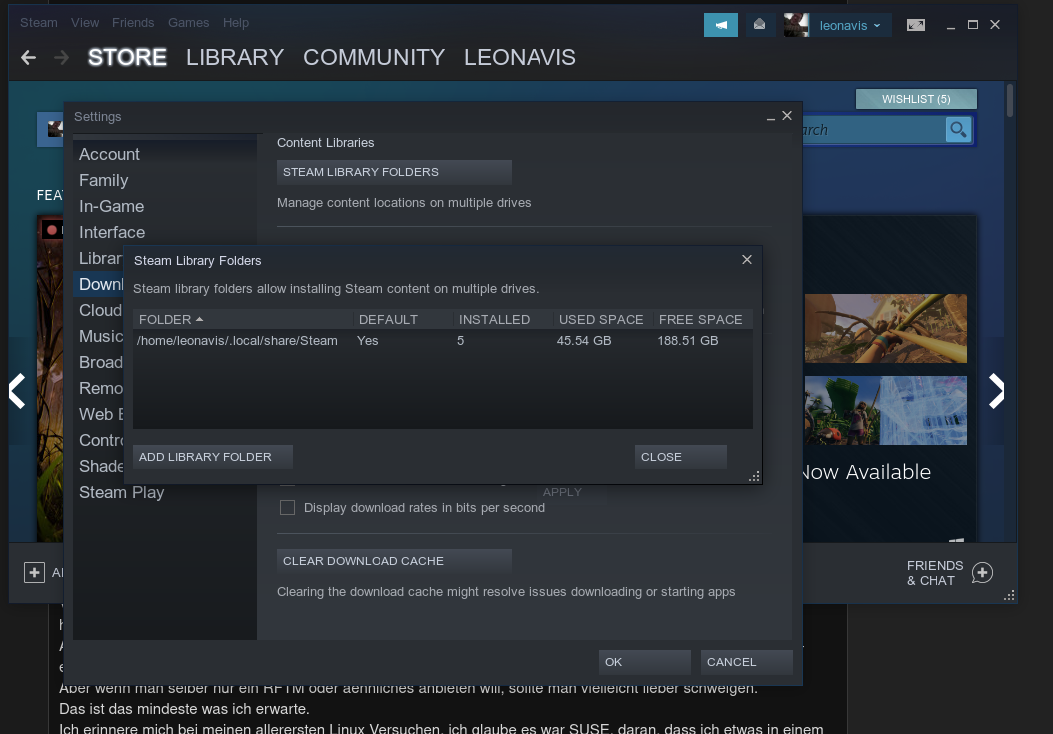The width and height of the screenshot is (1053, 734).
Task: Open the Steam Play settings category
Action: click(x=122, y=492)
